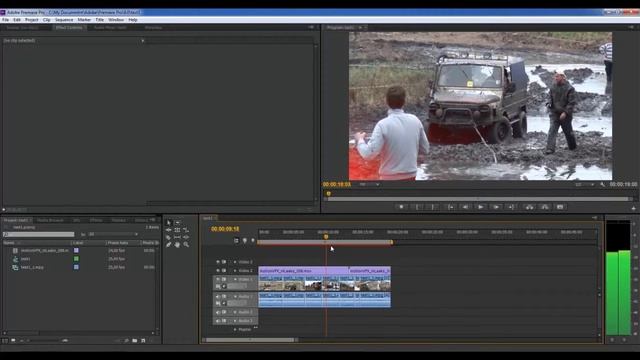Toggle Video 2 track output eye

coord(218,271)
